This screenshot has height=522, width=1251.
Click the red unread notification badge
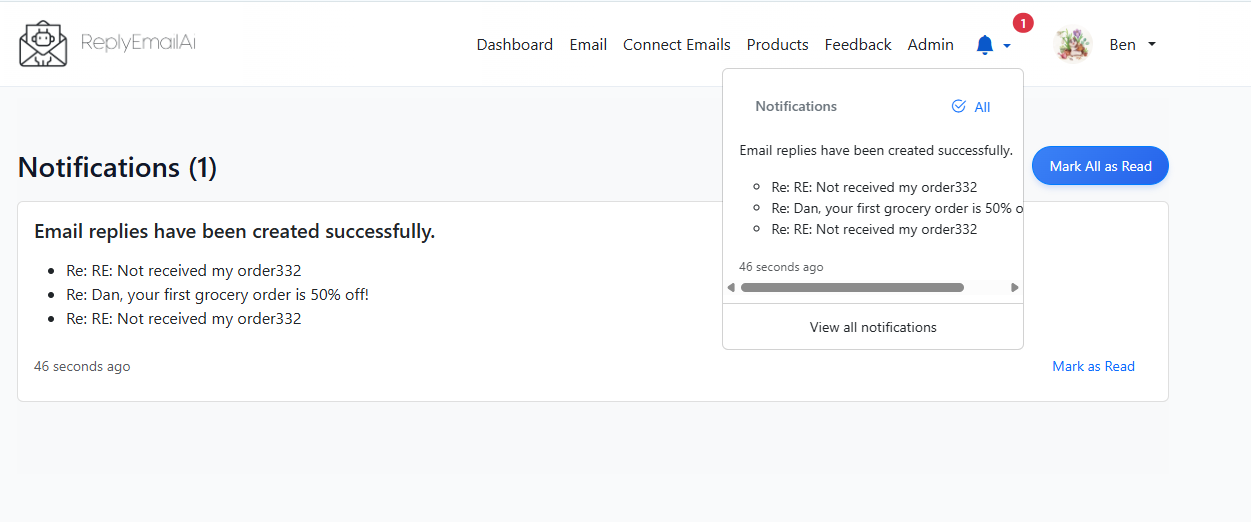(x=1023, y=23)
